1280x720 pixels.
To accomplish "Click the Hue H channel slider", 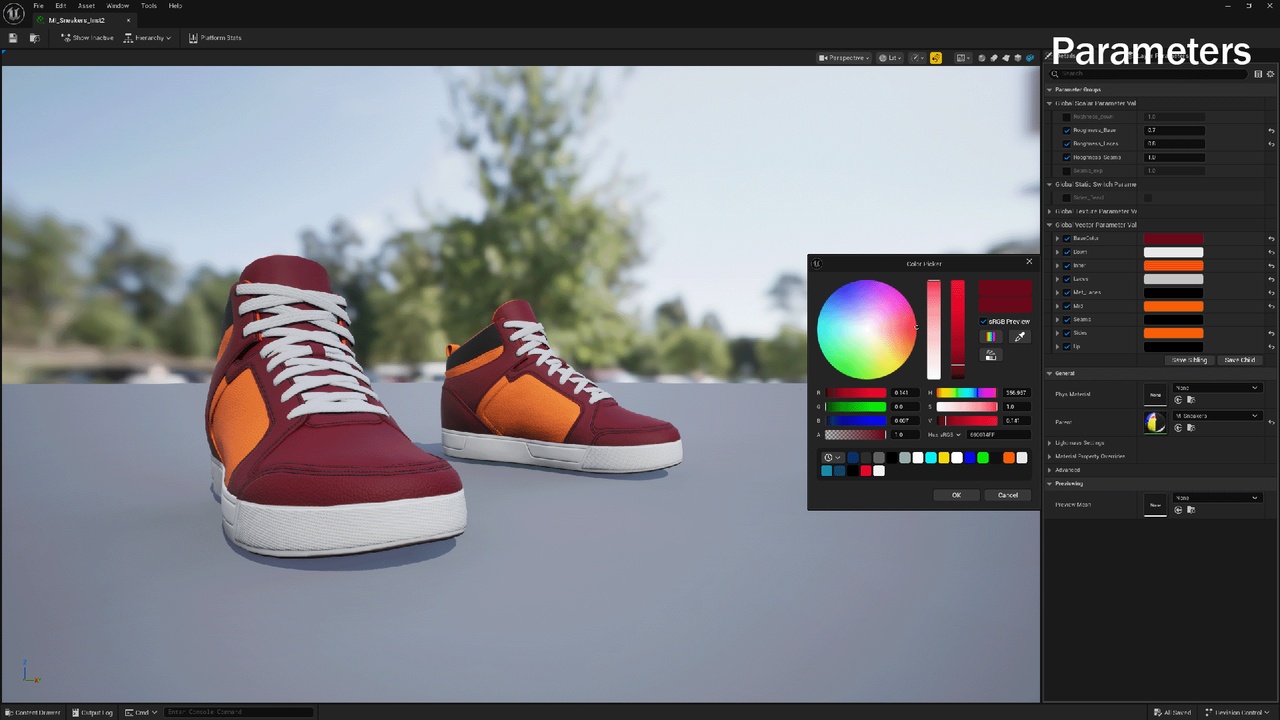I will coord(966,393).
